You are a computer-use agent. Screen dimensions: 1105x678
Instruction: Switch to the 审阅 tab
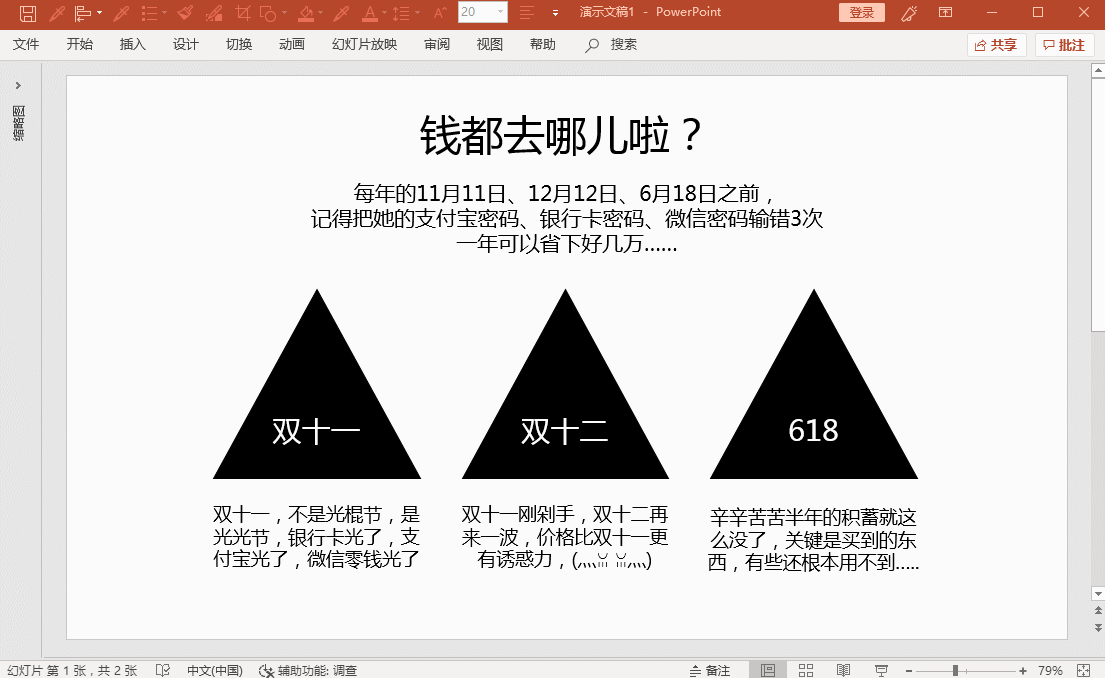pos(437,44)
